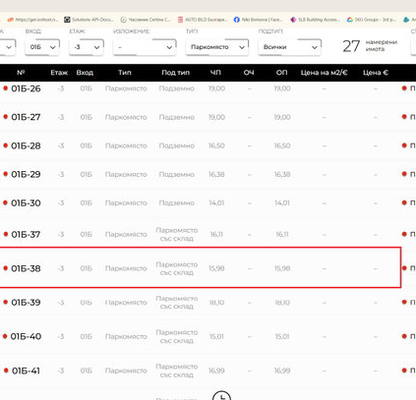Screen dimensions: 416x400
Task: Click Паркомясто type cell in row 01Б-27
Action: tap(126, 117)
